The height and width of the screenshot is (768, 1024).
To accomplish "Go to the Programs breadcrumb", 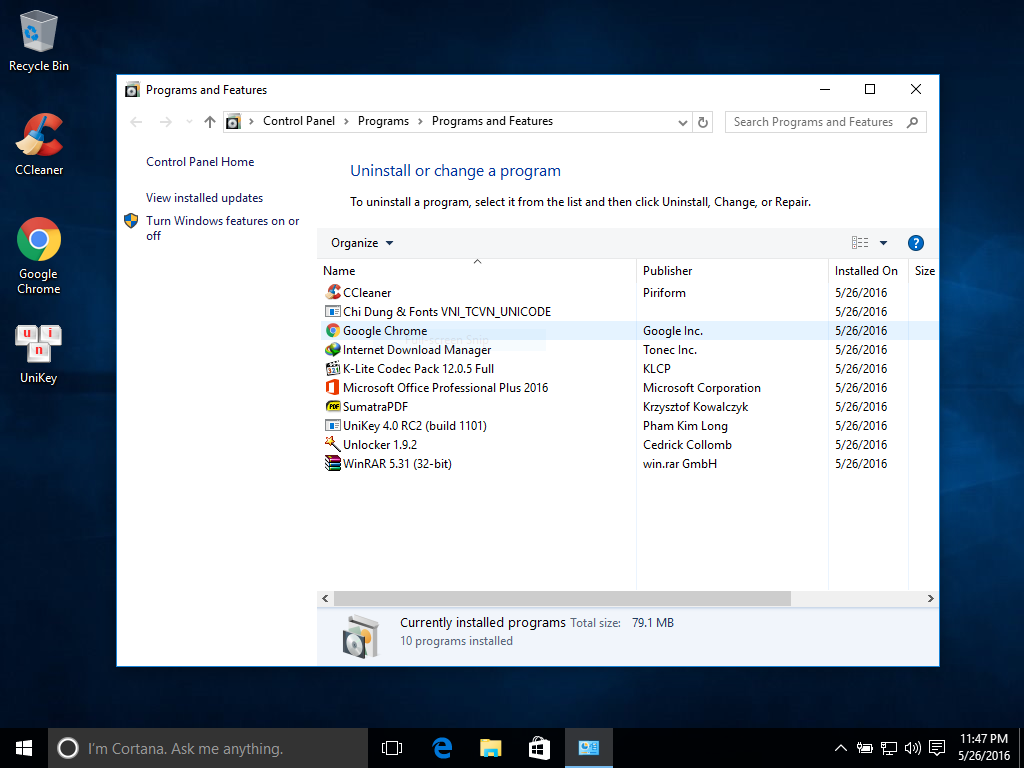I will pos(383,121).
